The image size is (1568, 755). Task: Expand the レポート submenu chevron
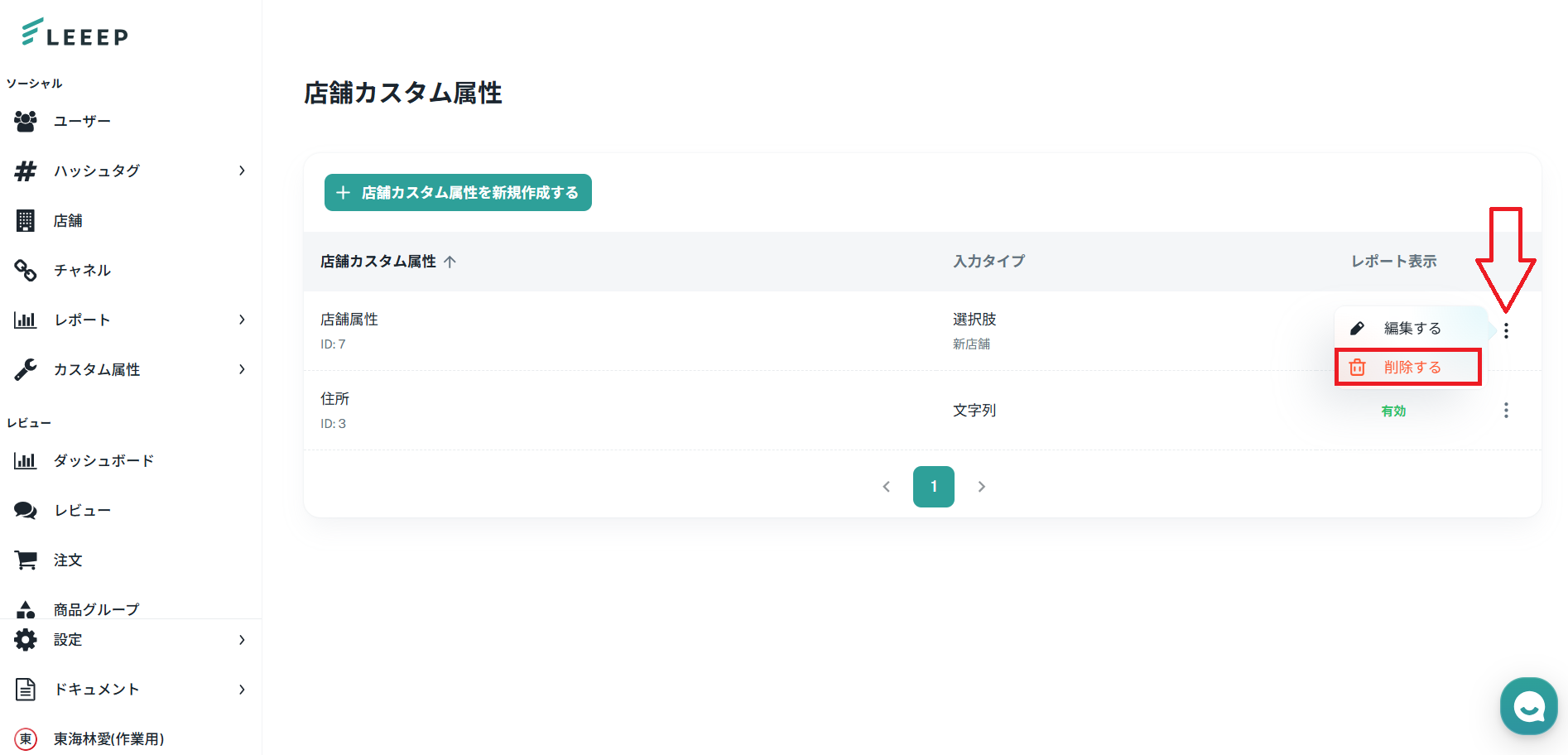click(x=242, y=320)
